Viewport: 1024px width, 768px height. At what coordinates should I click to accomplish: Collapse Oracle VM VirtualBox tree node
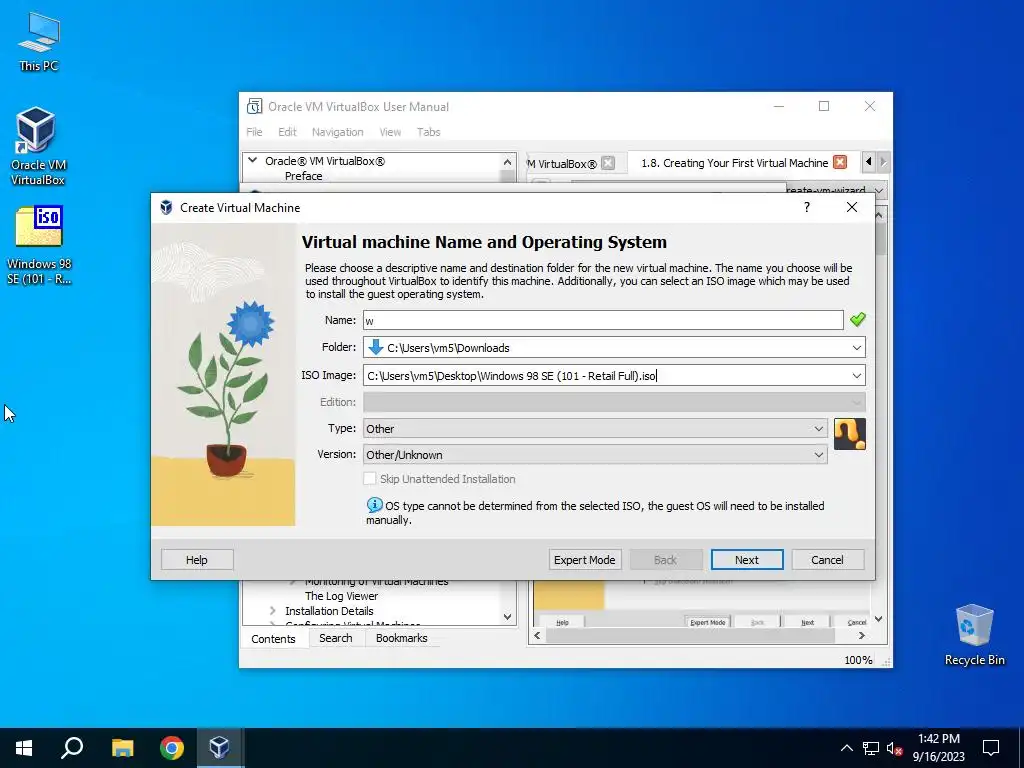point(253,160)
